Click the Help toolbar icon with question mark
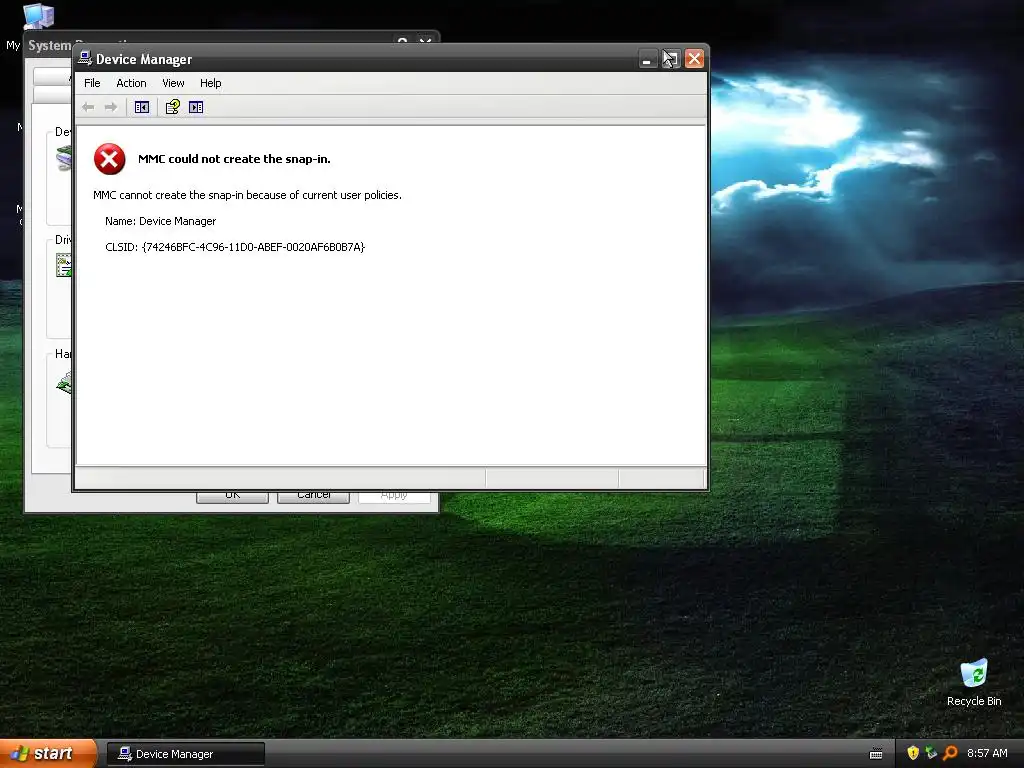This screenshot has height=768, width=1024. point(172,107)
